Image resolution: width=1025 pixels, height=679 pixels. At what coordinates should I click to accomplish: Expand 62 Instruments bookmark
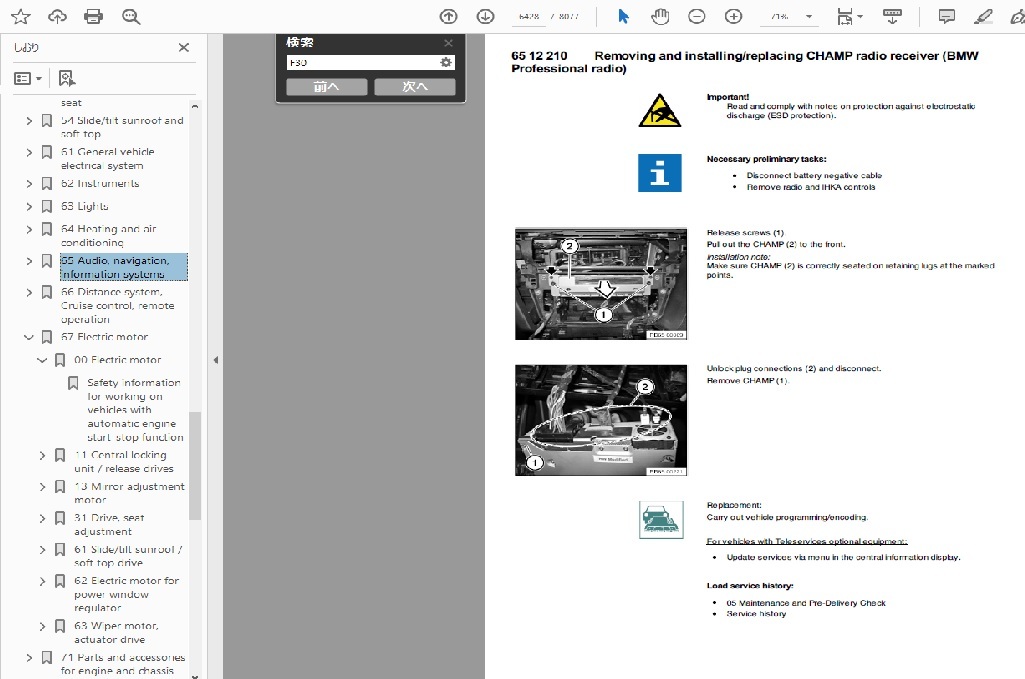[x=29, y=184]
